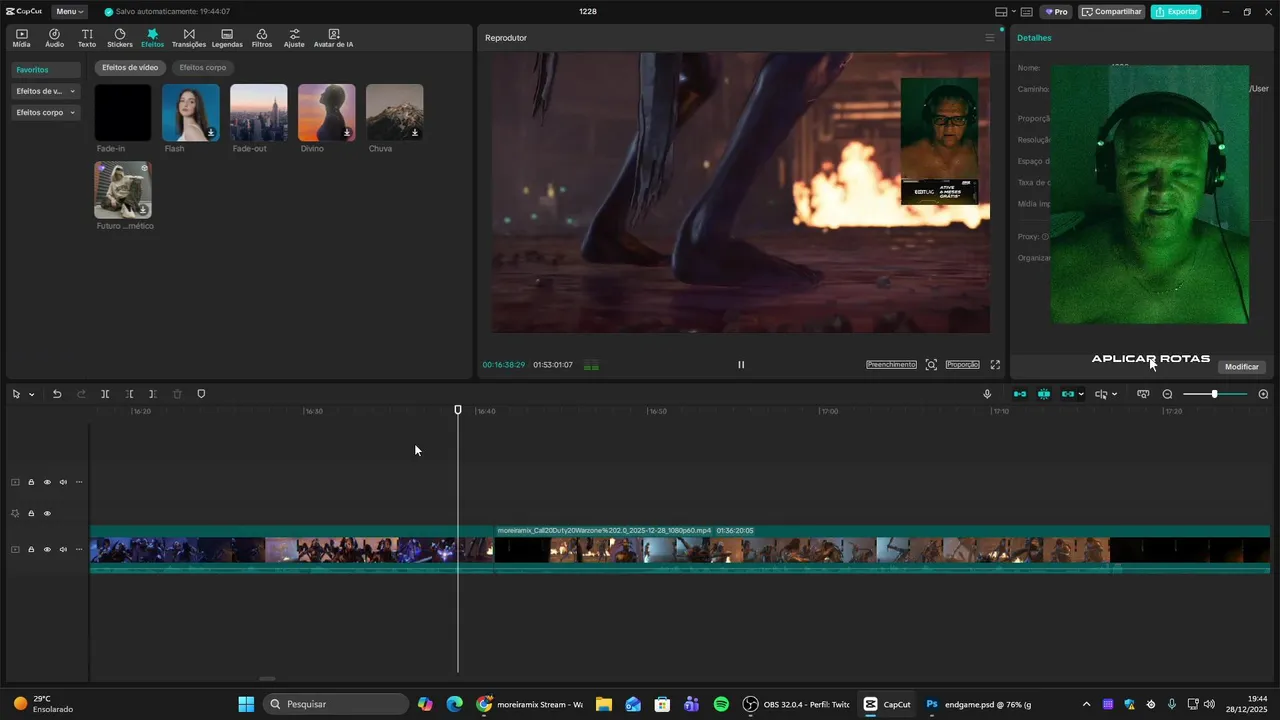Expand Efeitos de vídeo category
The width and height of the screenshot is (1280, 720).
tap(46, 91)
